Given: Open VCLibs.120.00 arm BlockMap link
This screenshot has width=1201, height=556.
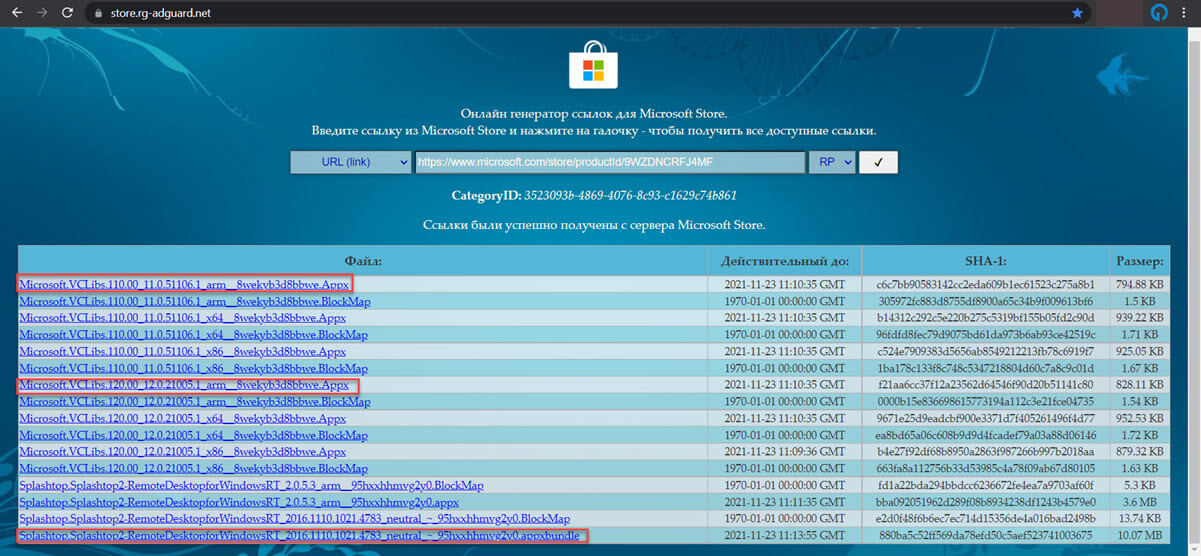Looking at the screenshot, I should coord(195,402).
